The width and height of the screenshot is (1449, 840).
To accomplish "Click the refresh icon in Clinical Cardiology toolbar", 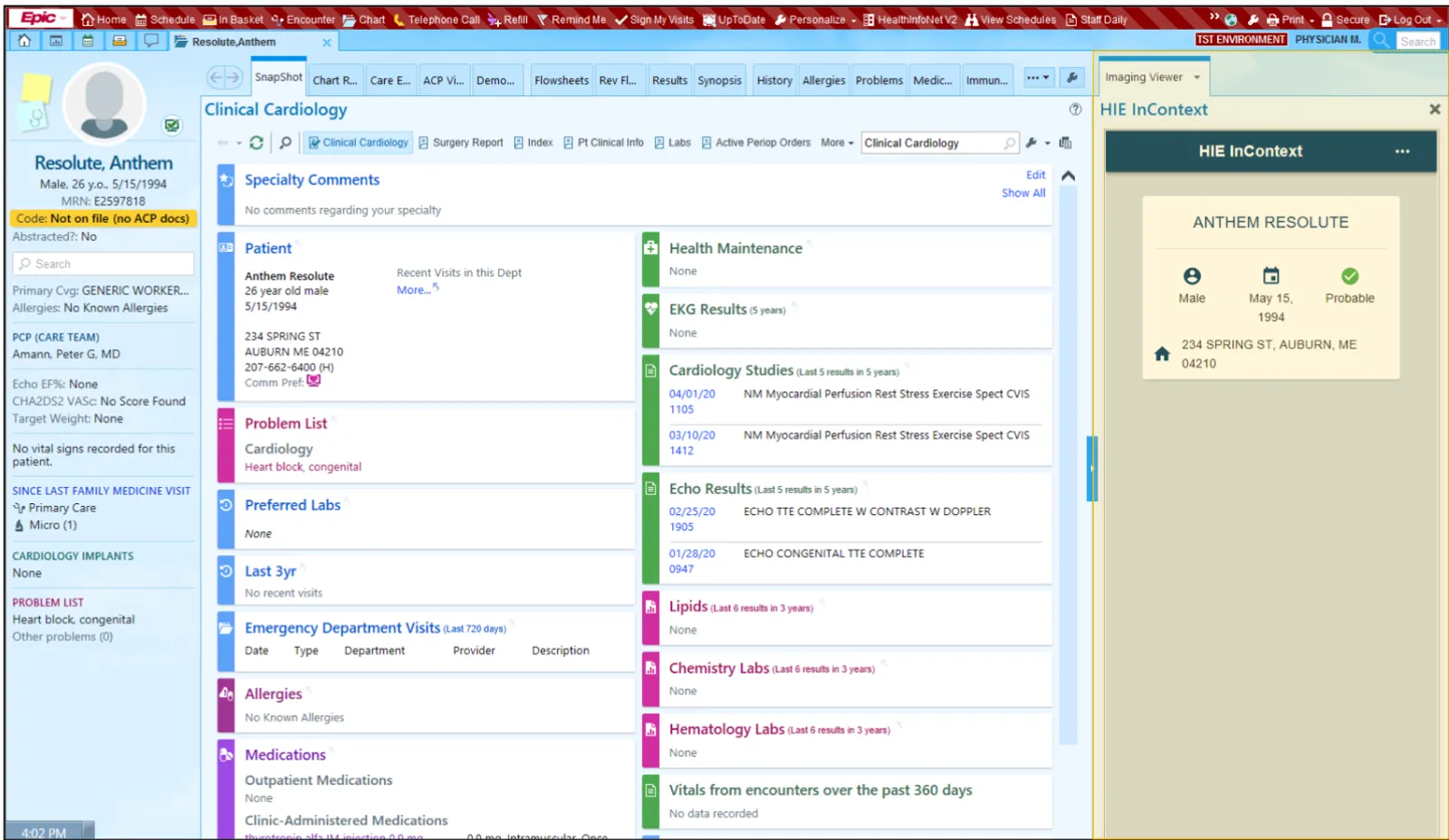I will (x=256, y=143).
